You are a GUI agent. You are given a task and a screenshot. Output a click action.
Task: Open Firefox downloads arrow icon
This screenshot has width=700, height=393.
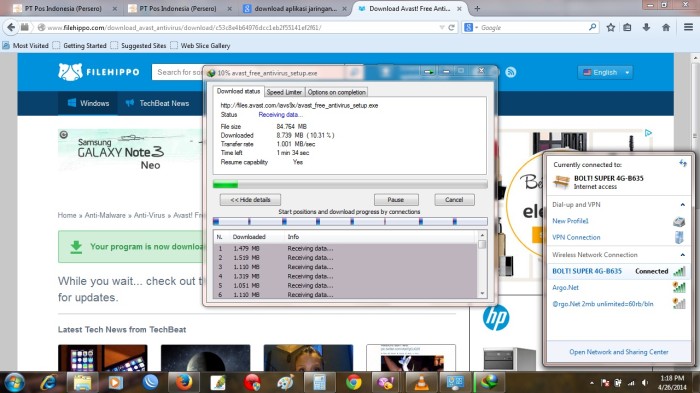646,28
